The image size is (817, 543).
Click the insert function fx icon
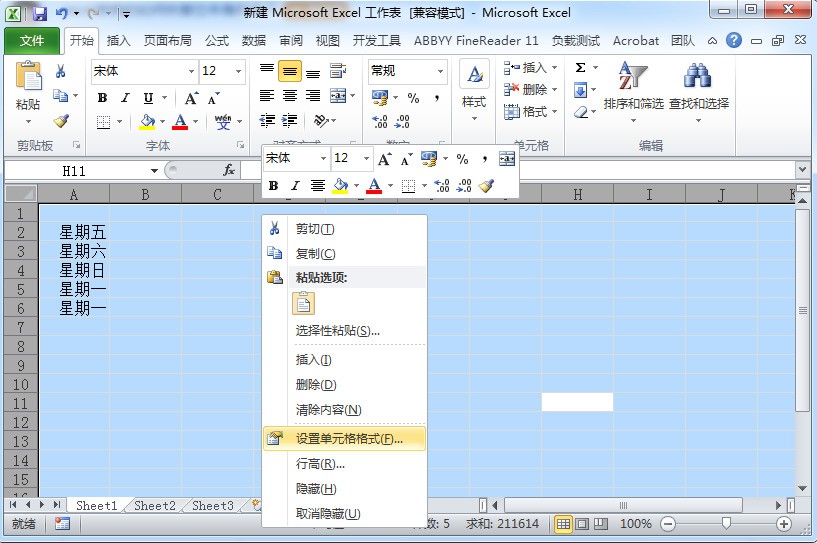point(228,170)
